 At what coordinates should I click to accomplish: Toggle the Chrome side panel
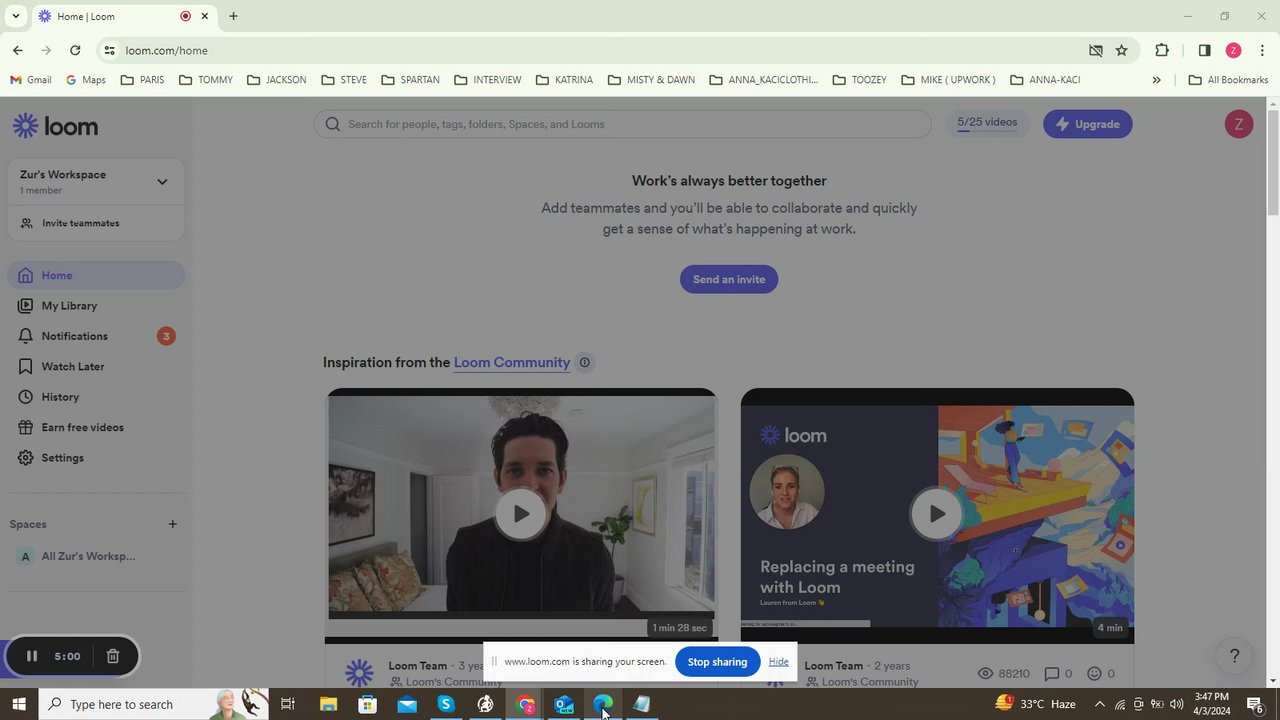coord(1204,50)
